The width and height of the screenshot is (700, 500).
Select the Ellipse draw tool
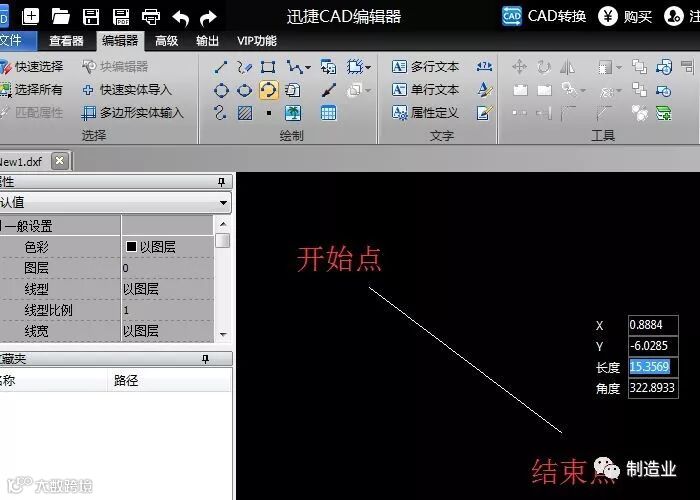click(244, 90)
